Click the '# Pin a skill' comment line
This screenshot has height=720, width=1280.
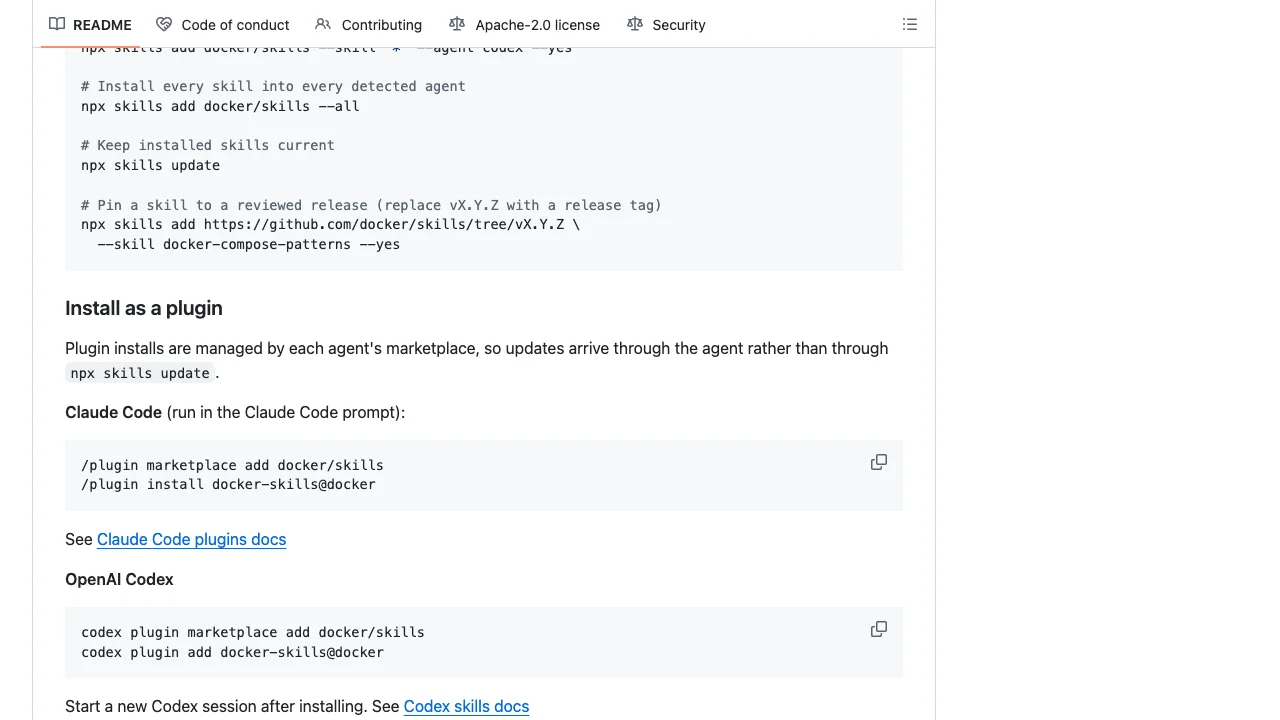point(371,205)
